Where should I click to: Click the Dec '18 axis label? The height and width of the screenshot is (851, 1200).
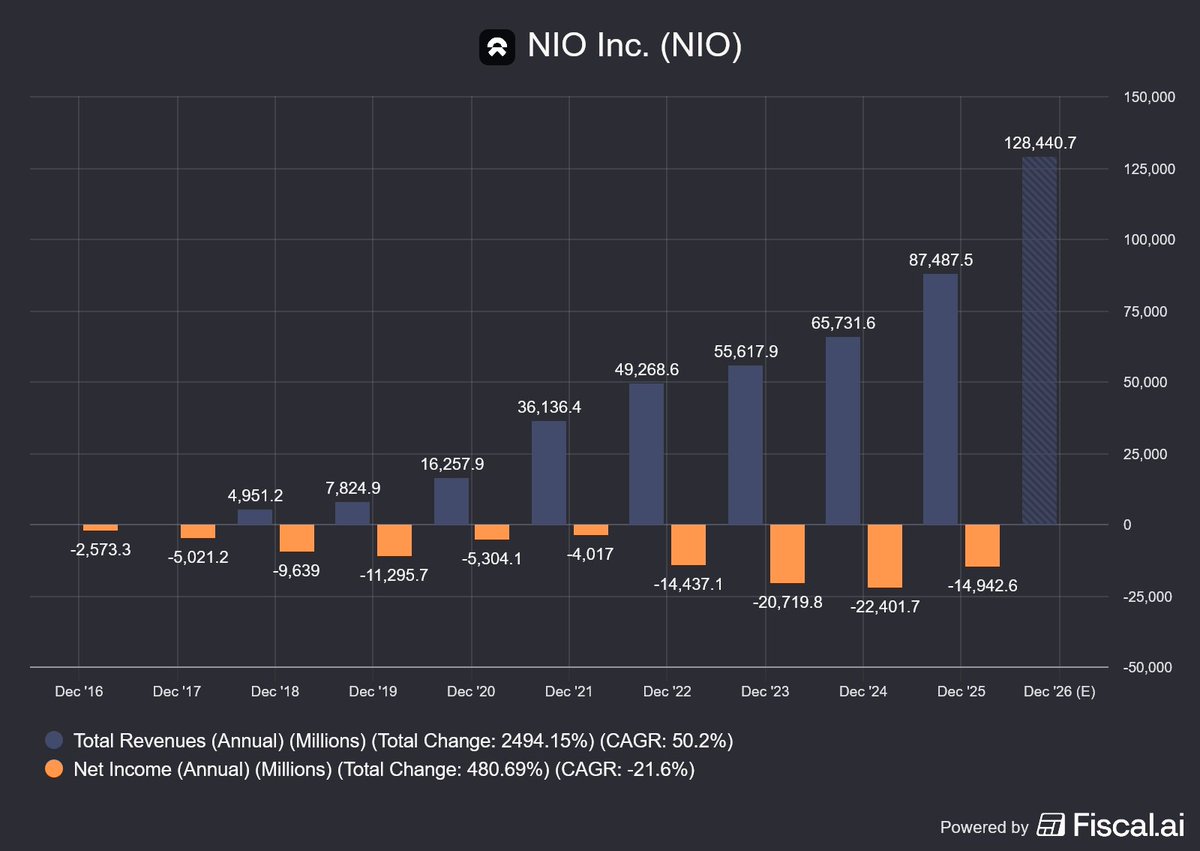(x=275, y=691)
